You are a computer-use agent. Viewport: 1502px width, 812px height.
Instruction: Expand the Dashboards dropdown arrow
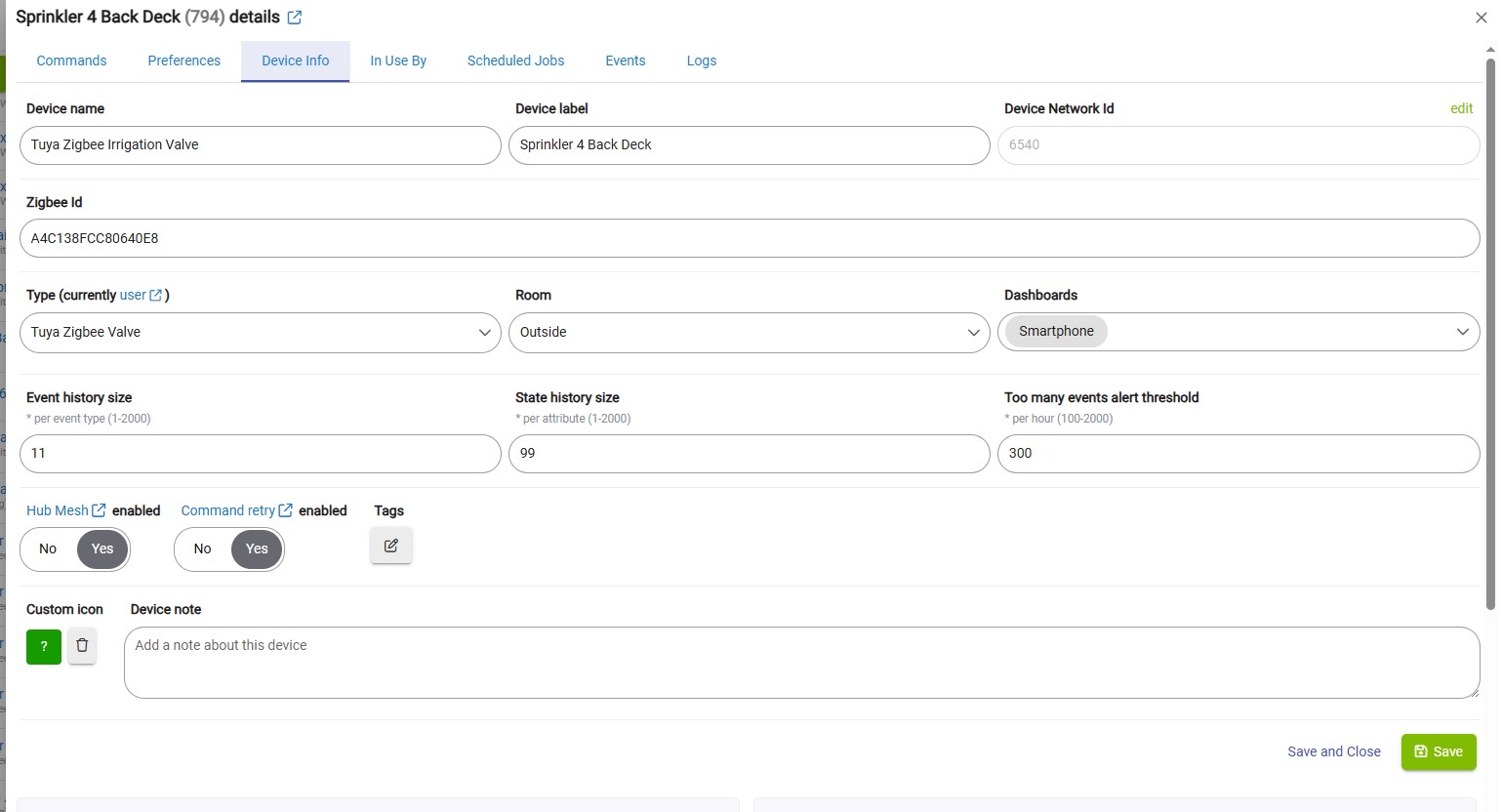(1462, 332)
